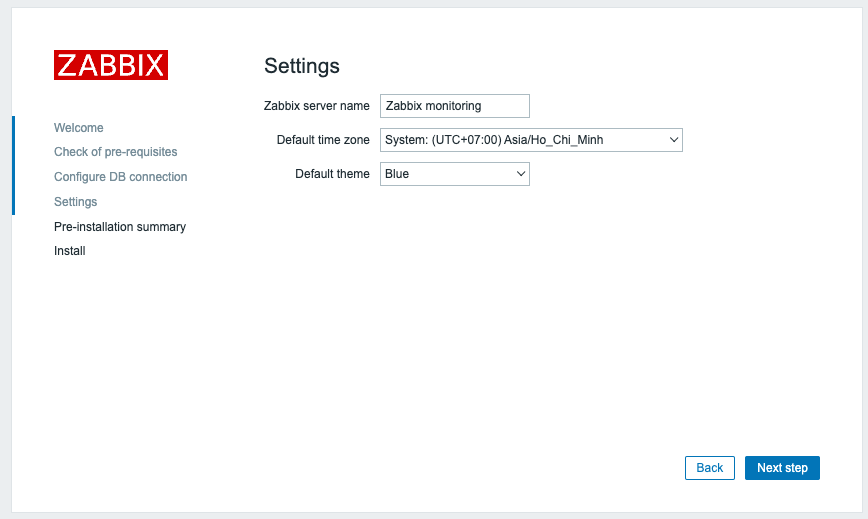Go to the Welcome step
The height and width of the screenshot is (519, 868).
[x=79, y=128]
